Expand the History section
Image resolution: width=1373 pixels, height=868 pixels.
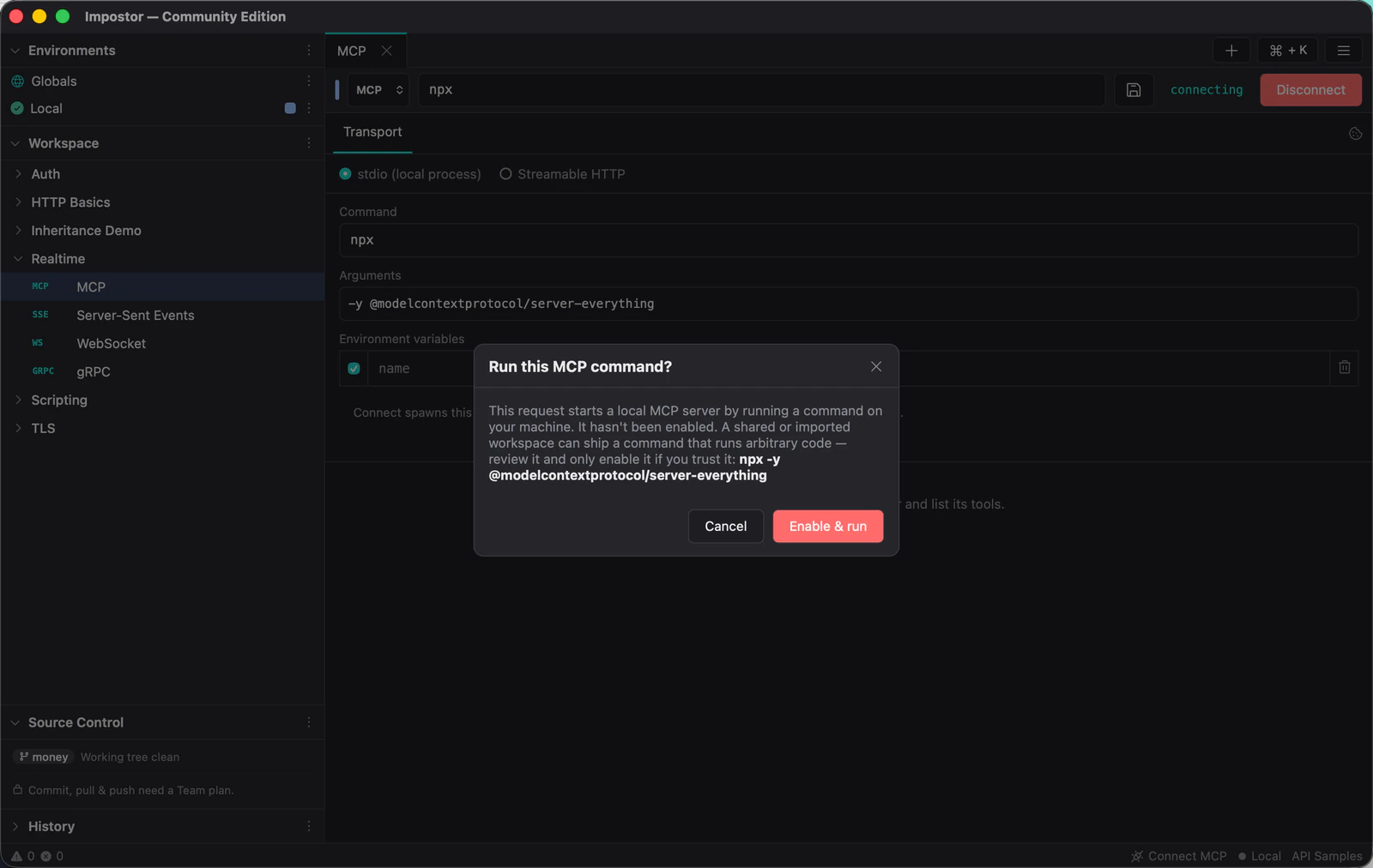coord(15,826)
